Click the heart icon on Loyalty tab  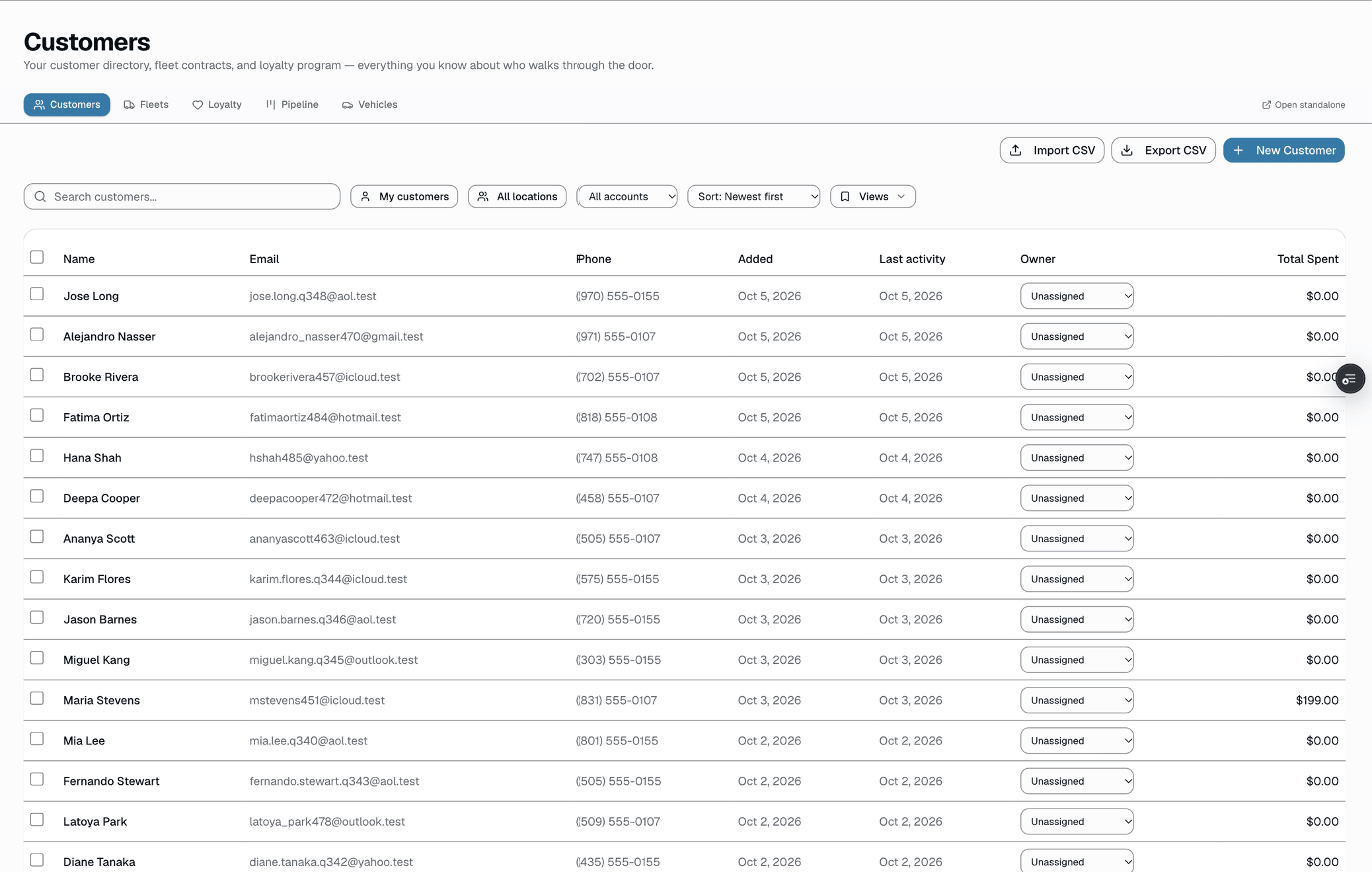pos(198,105)
